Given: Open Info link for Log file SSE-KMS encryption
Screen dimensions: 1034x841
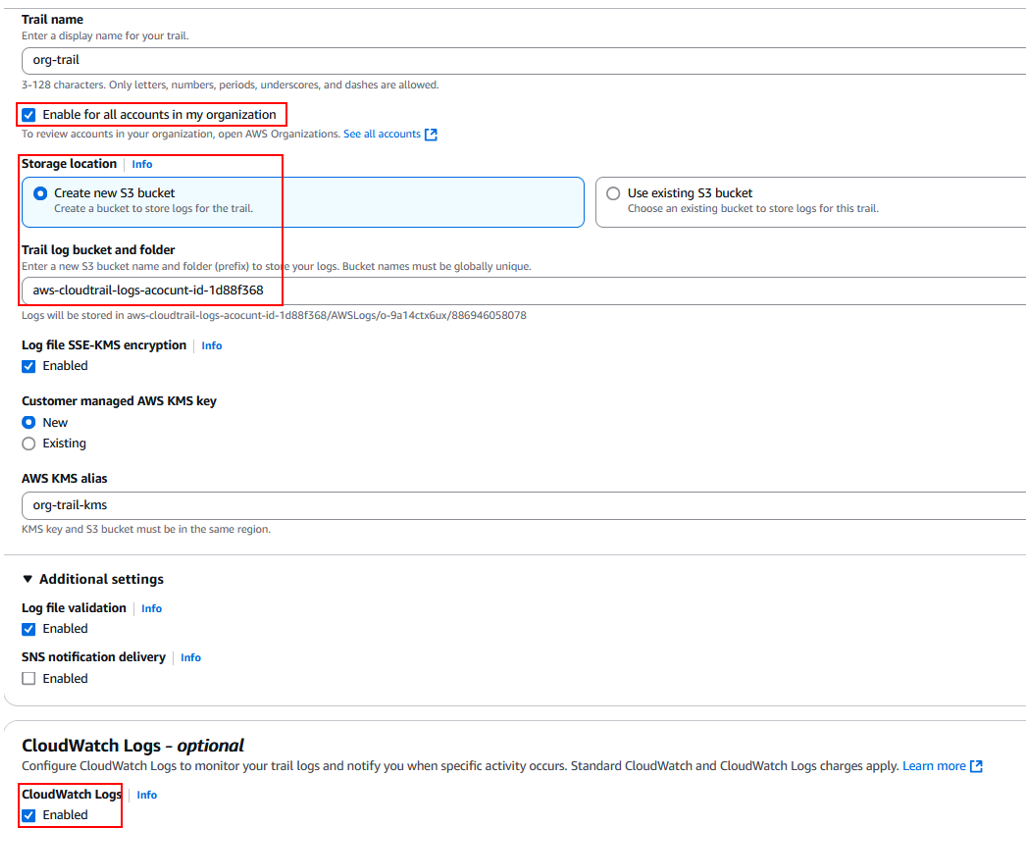Looking at the screenshot, I should 212,346.
